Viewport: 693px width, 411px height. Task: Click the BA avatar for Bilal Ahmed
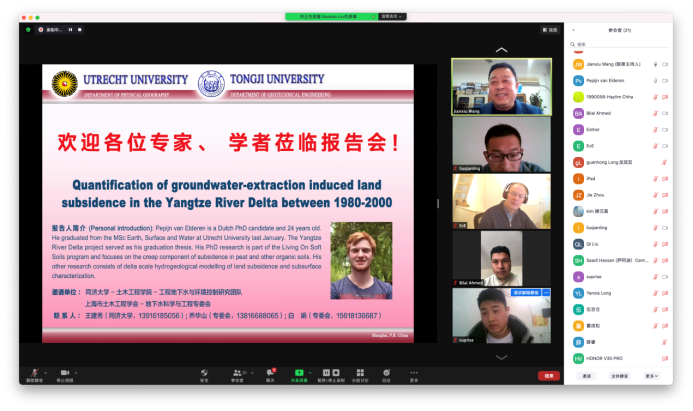click(x=579, y=113)
